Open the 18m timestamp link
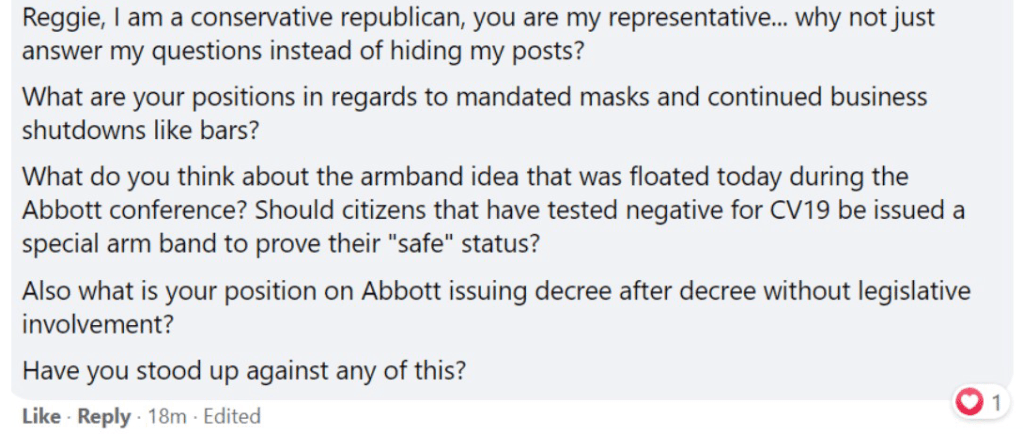This screenshot has height=434, width=1023. pos(167,416)
